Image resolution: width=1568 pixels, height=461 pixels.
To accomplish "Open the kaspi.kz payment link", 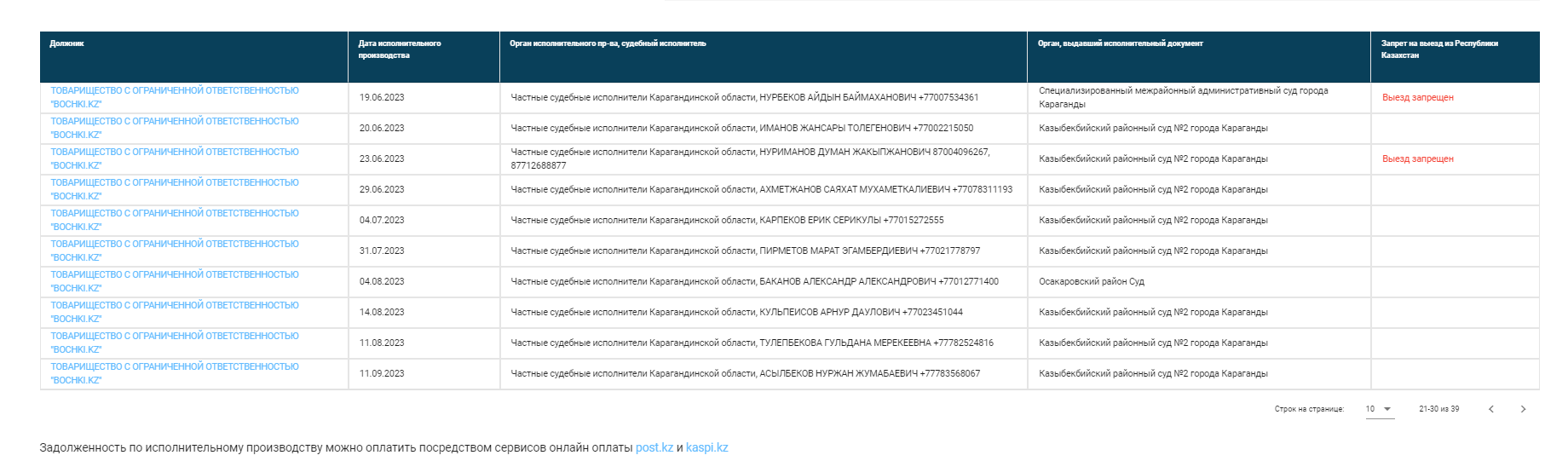I will tap(706, 447).
